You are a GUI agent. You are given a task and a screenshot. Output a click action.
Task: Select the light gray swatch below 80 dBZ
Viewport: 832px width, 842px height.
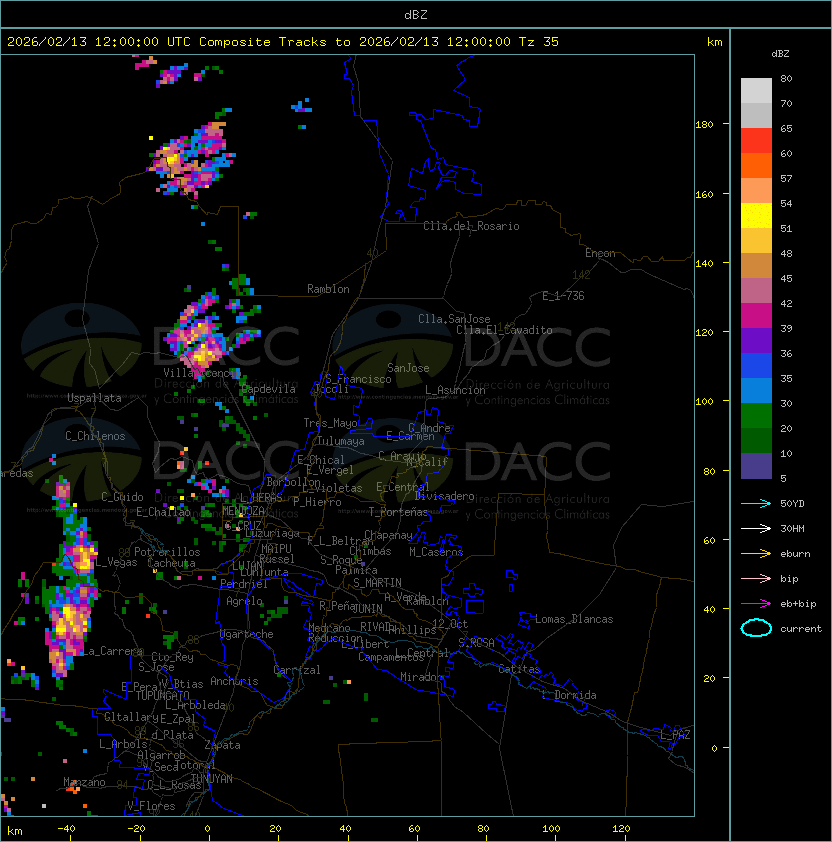756,90
